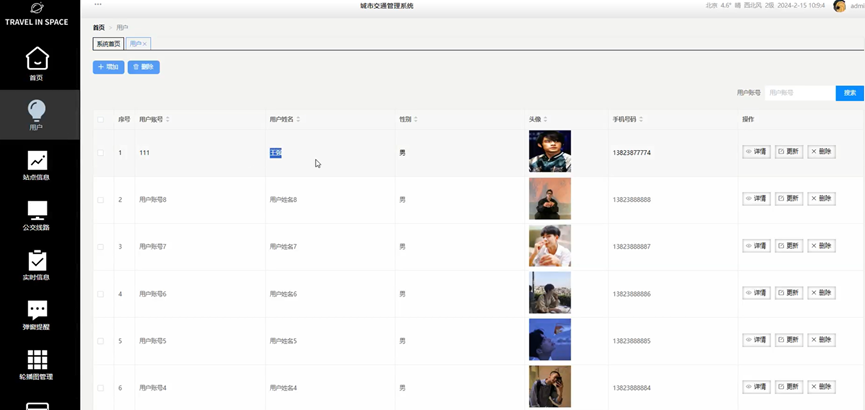Click update button for 用户账号5 row
This screenshot has height=410, width=865.
[789, 340]
